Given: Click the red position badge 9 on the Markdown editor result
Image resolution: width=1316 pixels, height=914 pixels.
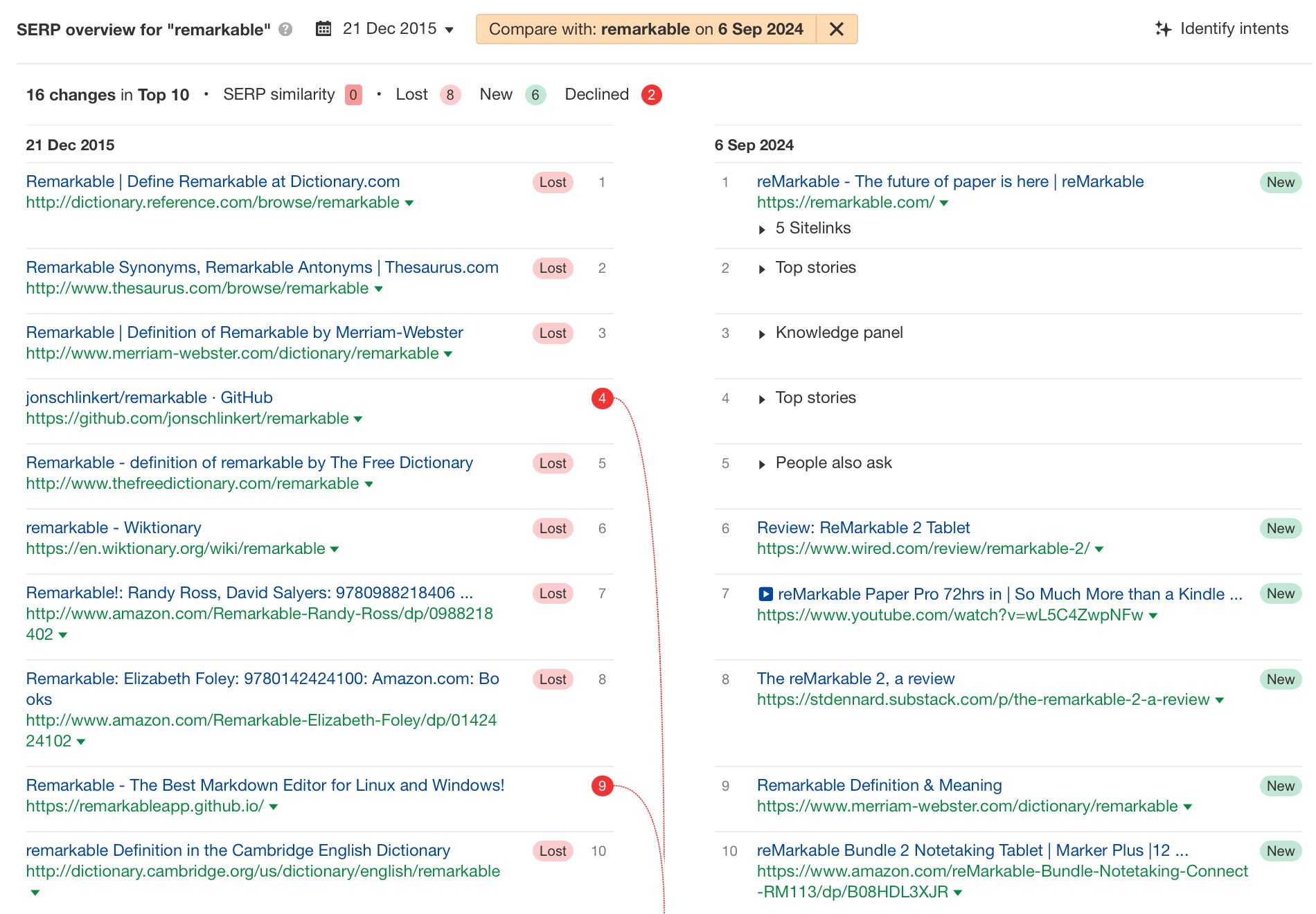Looking at the screenshot, I should tap(602, 785).
